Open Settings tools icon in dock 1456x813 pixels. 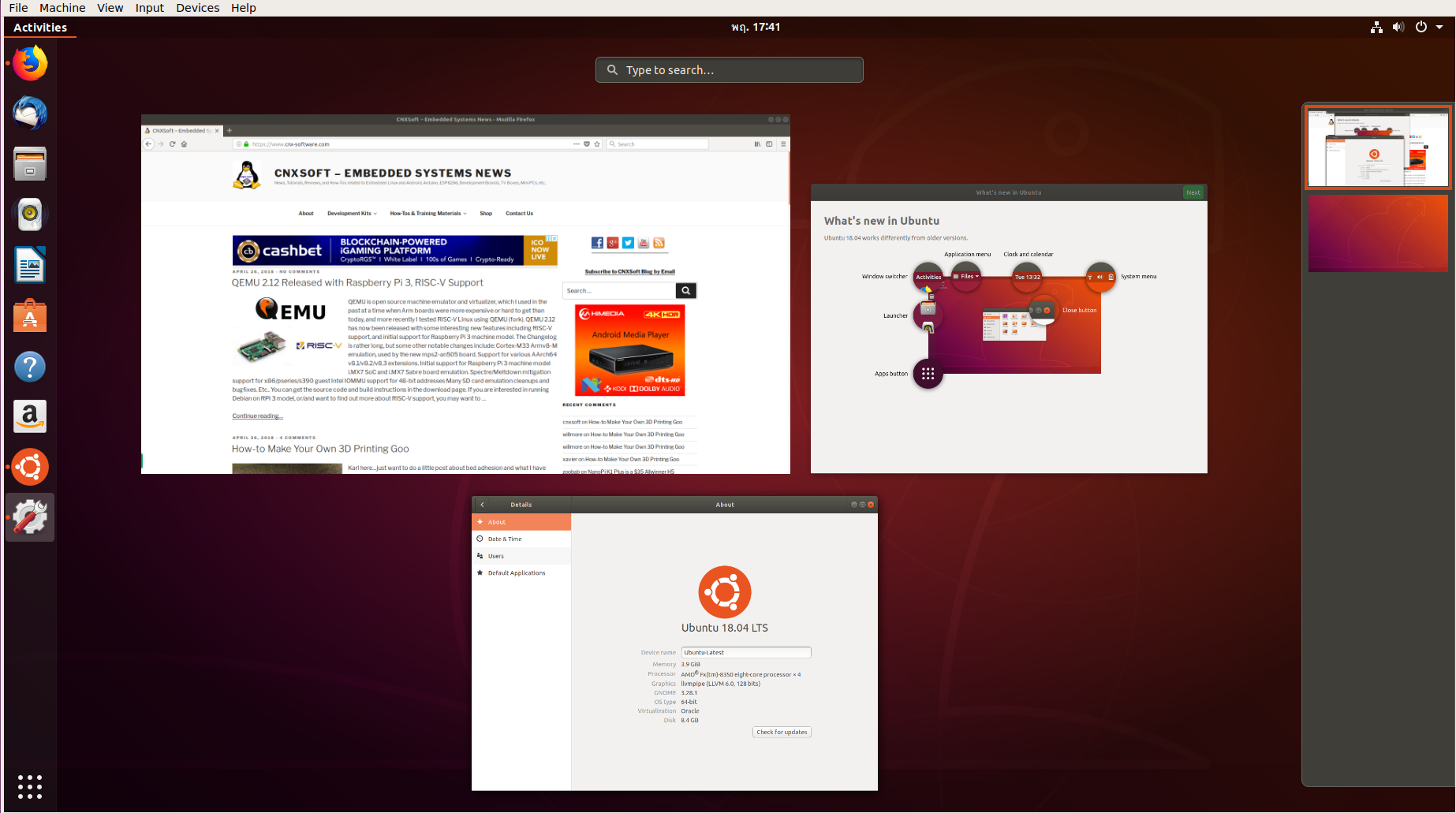pos(30,517)
